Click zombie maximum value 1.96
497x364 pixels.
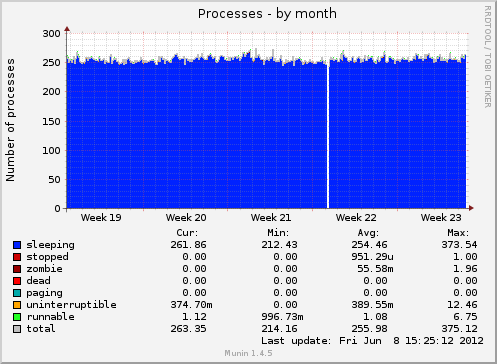click(465, 269)
